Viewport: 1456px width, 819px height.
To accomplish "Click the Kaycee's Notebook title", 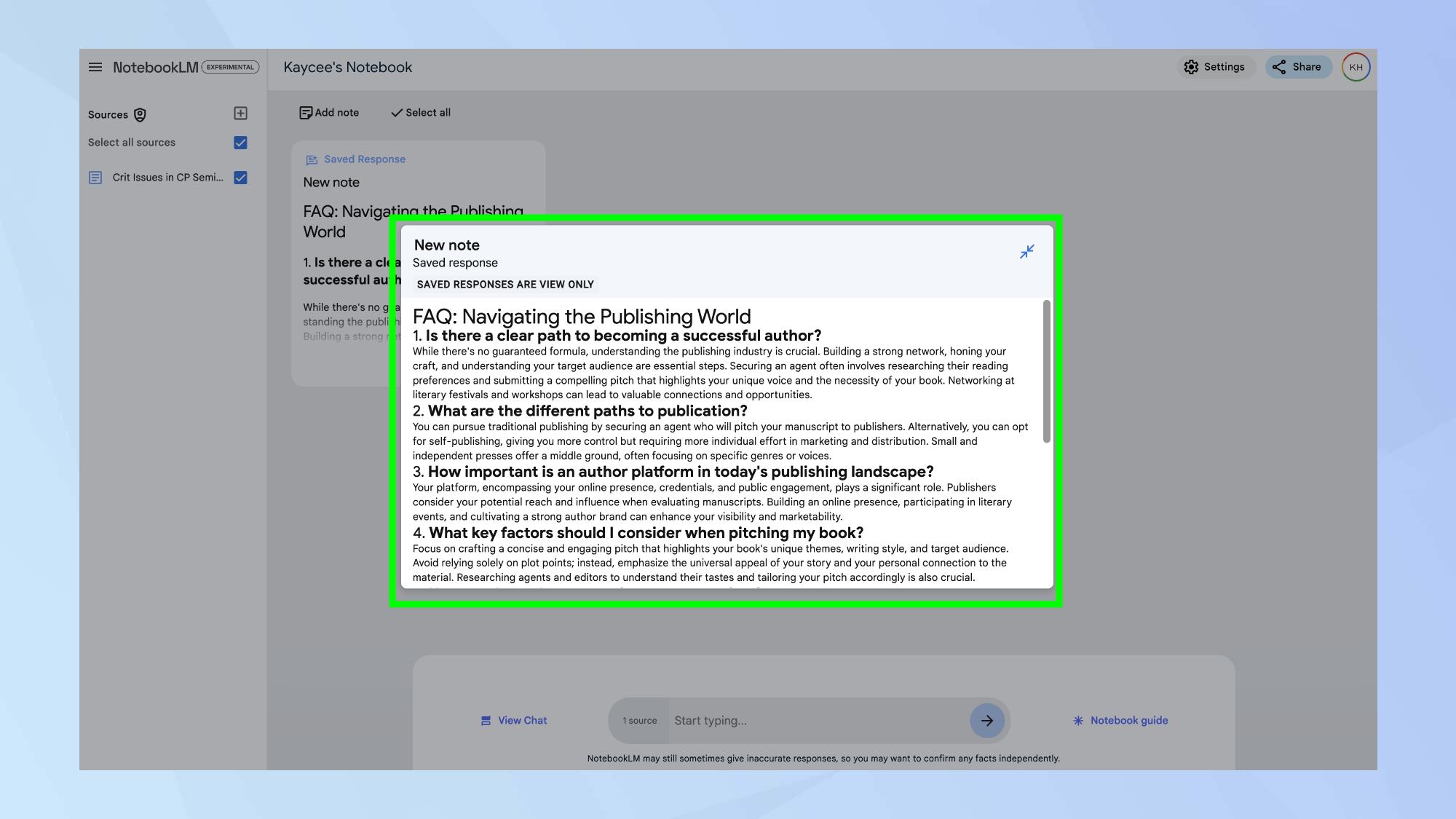I will pyautogui.click(x=347, y=67).
